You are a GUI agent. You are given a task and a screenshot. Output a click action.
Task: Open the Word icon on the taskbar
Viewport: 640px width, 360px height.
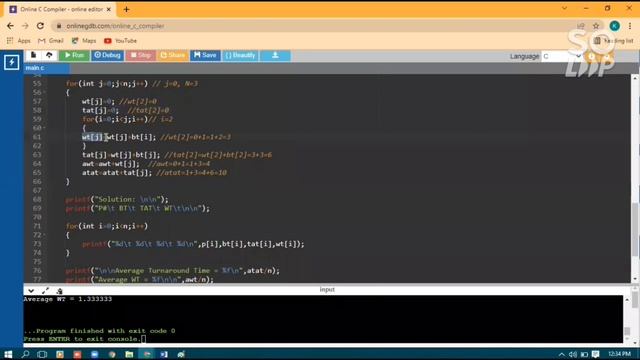[x=164, y=354]
